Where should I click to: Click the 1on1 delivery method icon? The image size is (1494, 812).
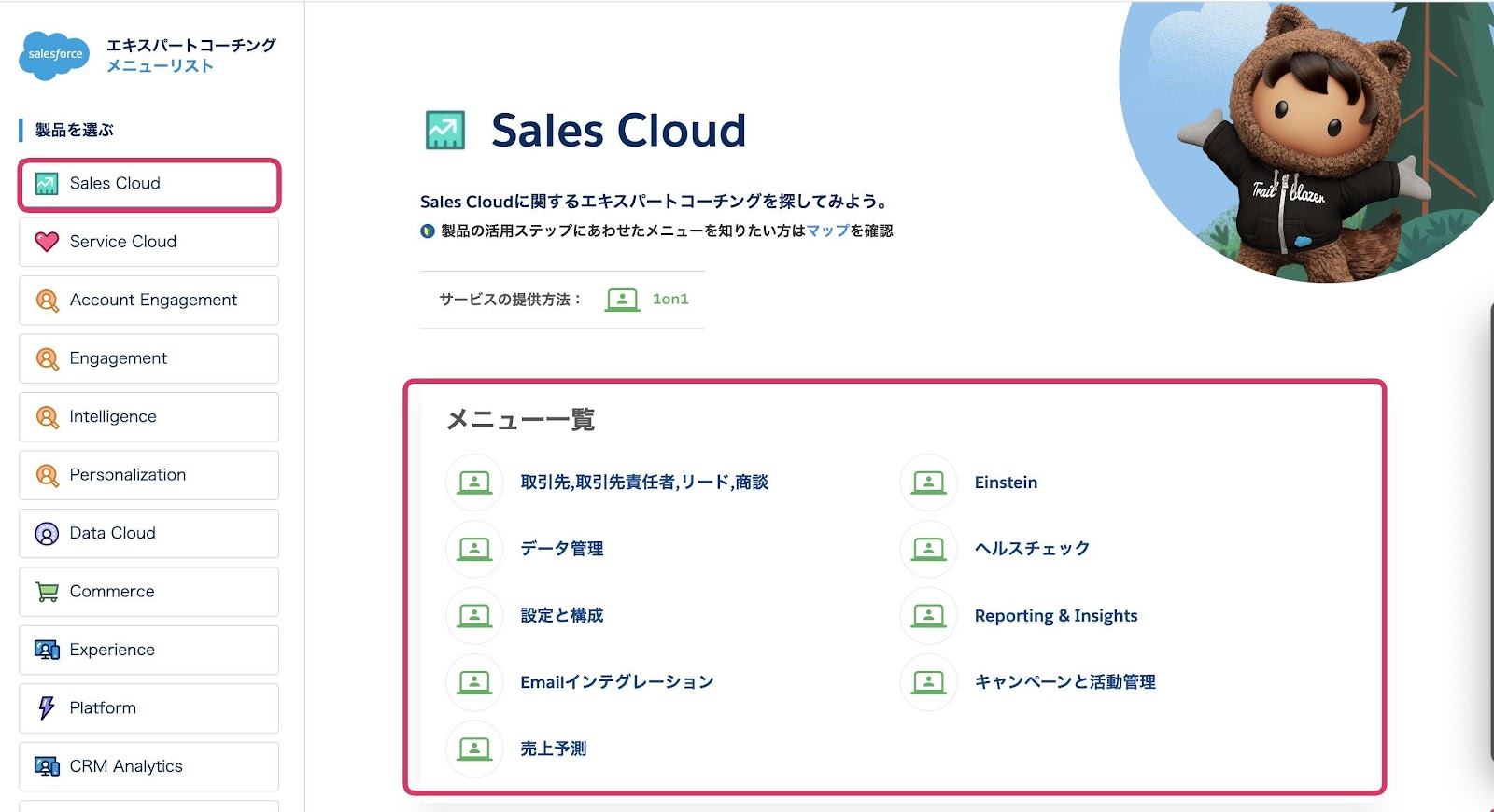[x=622, y=300]
